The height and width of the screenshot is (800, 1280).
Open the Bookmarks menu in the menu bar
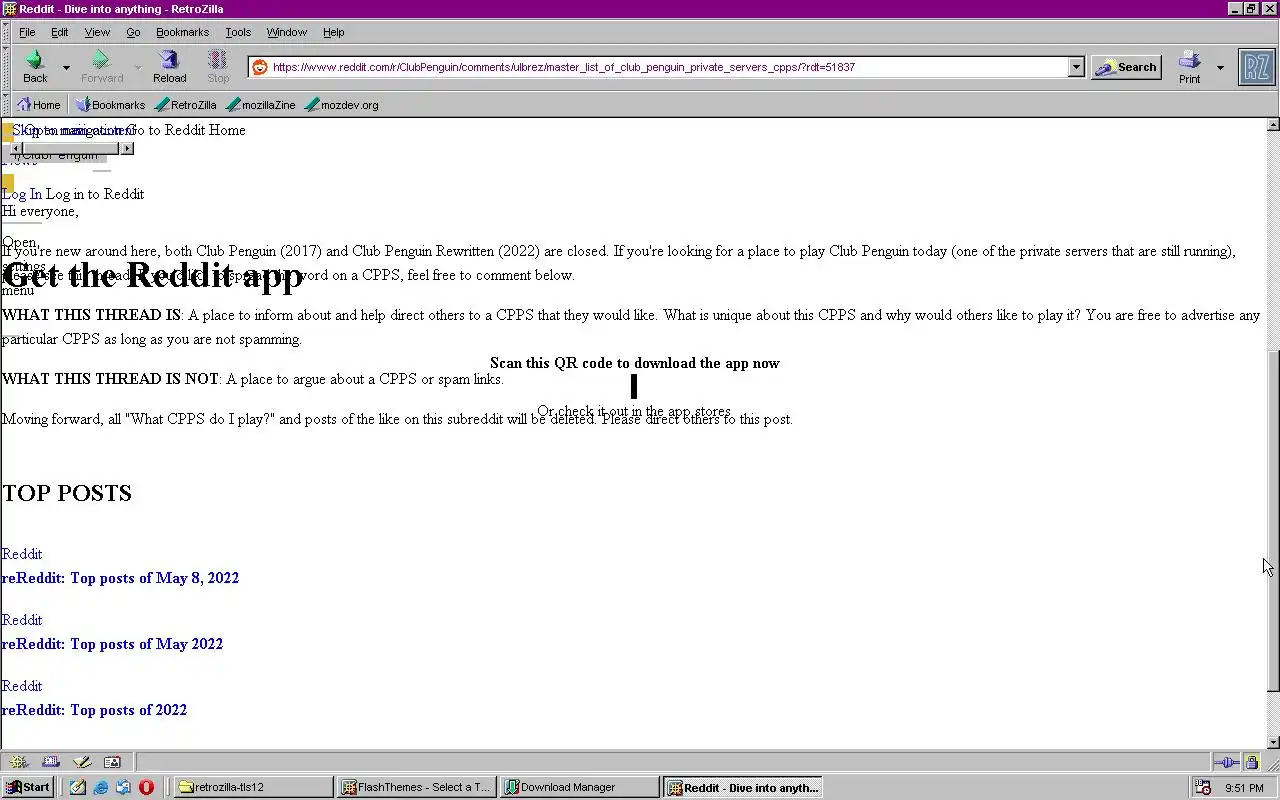pyautogui.click(x=182, y=32)
